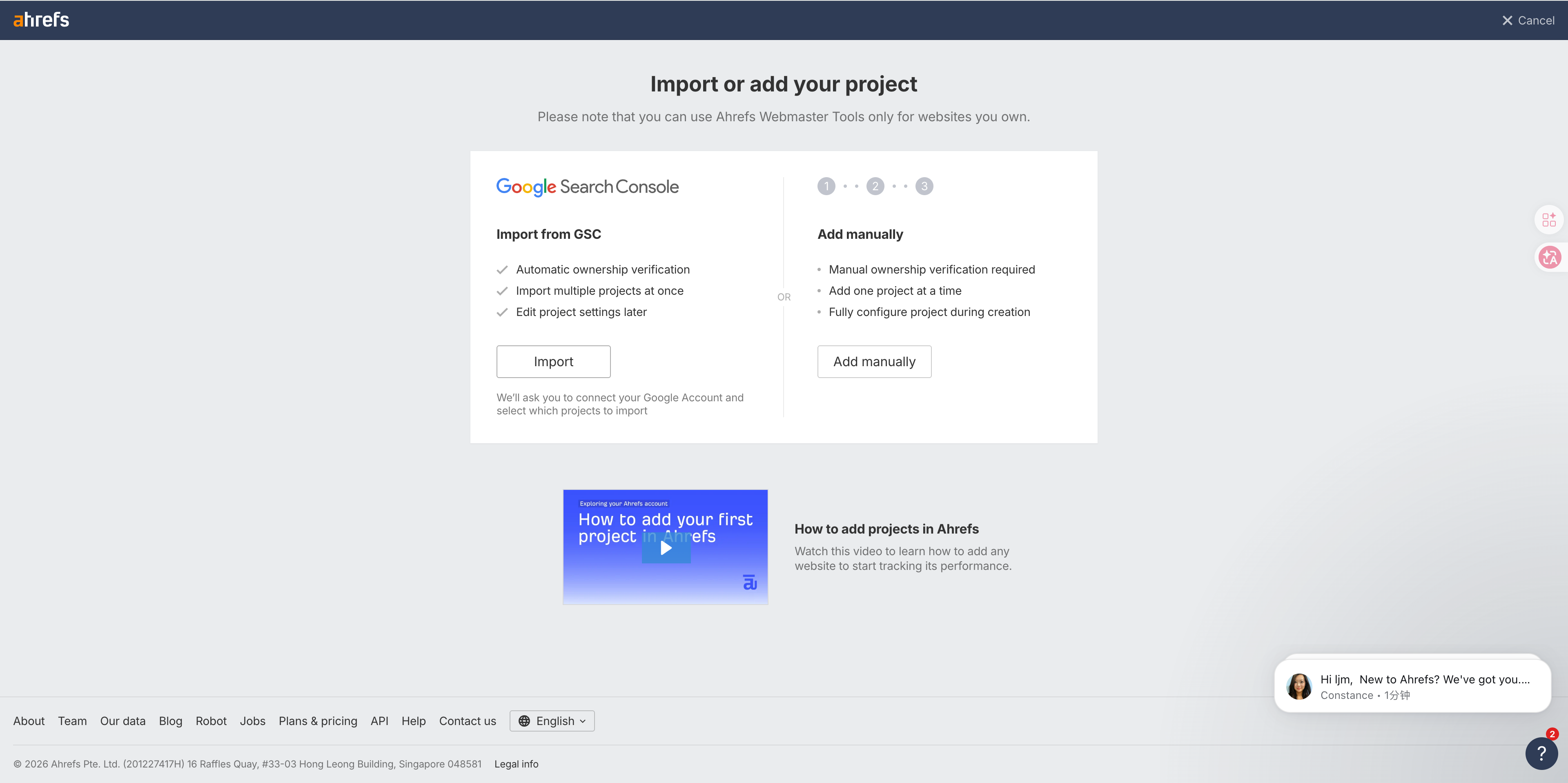Click the Automatic ownership verification text
The image size is (1568, 783).
pyautogui.click(x=603, y=269)
